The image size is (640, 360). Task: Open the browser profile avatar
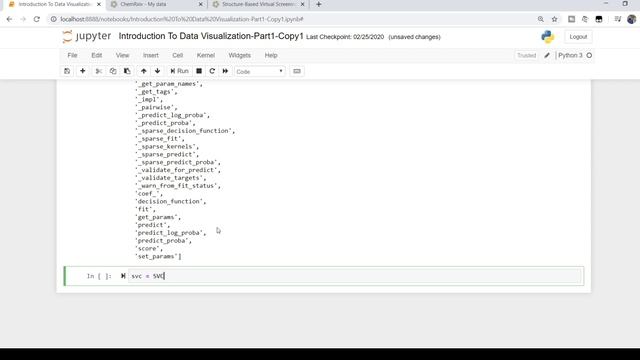point(631,19)
